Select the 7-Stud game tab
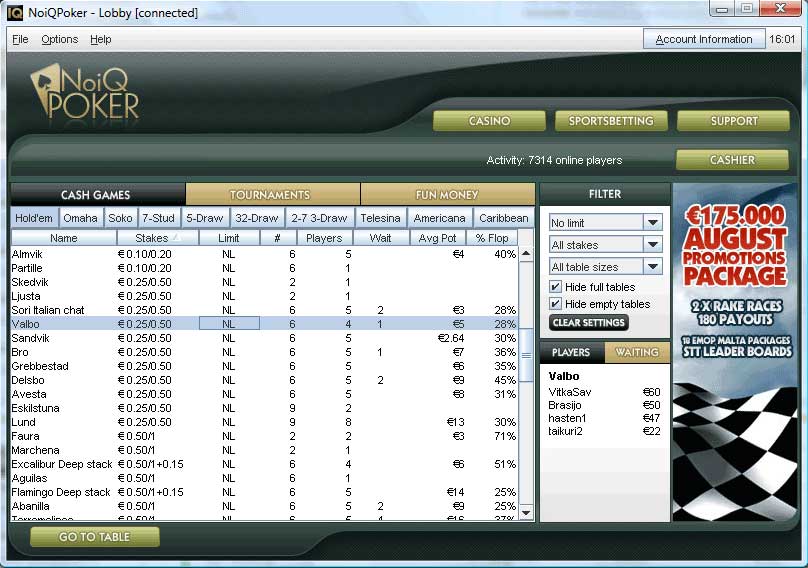 158,218
